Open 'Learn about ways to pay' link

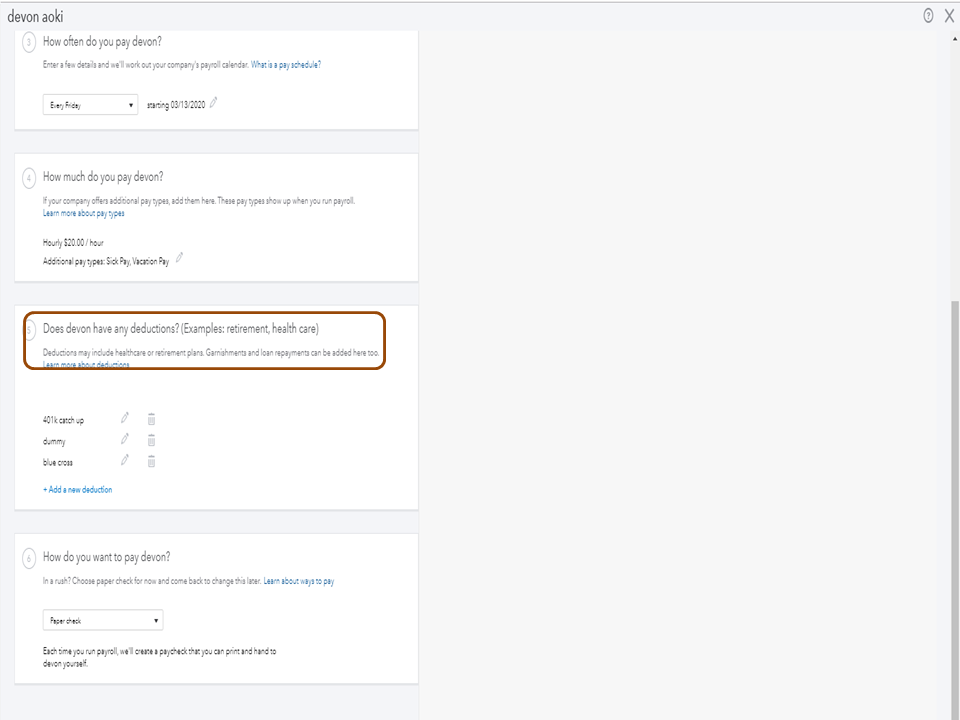[299, 581]
